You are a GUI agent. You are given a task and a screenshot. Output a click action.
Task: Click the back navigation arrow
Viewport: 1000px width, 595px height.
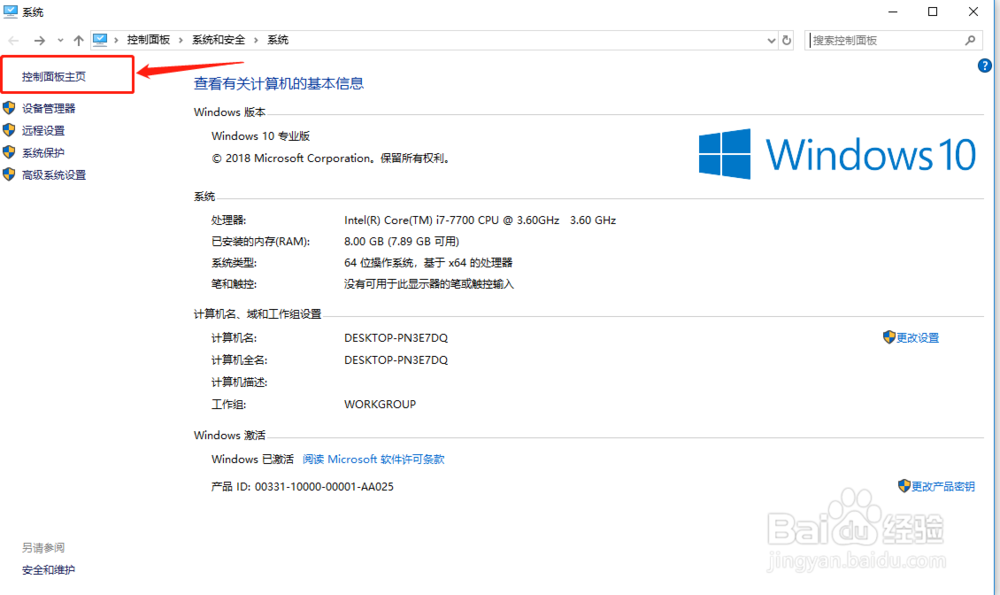[13, 40]
